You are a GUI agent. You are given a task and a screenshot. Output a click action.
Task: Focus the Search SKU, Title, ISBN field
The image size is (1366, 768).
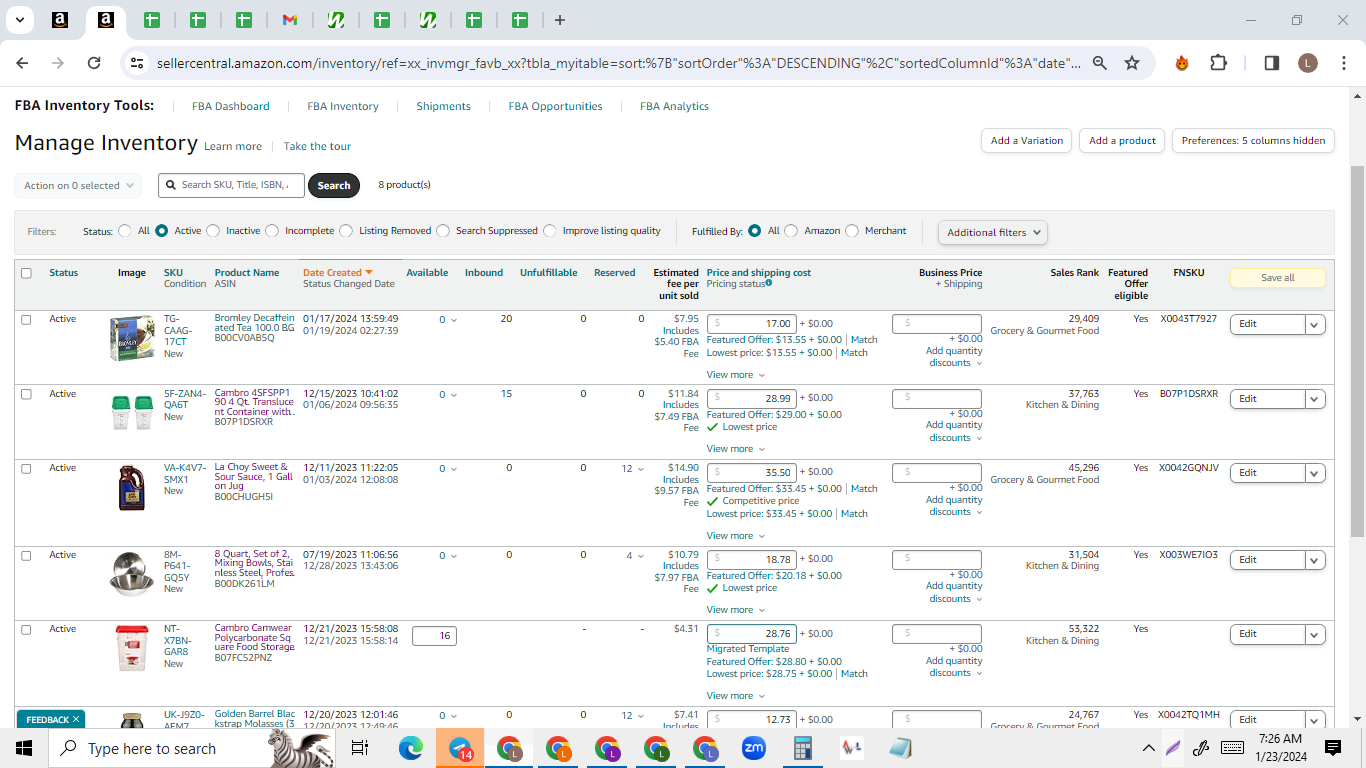pos(231,185)
